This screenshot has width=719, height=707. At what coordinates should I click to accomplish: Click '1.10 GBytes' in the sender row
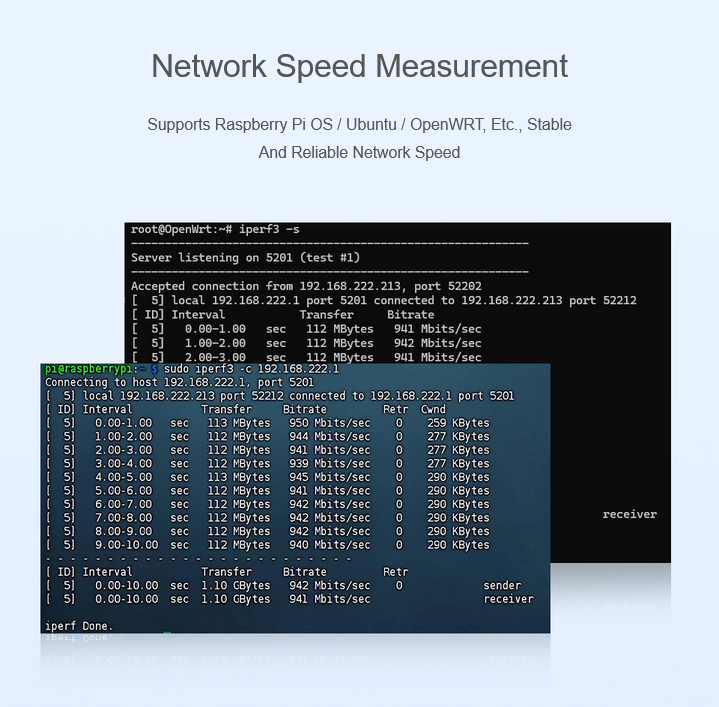pos(236,585)
